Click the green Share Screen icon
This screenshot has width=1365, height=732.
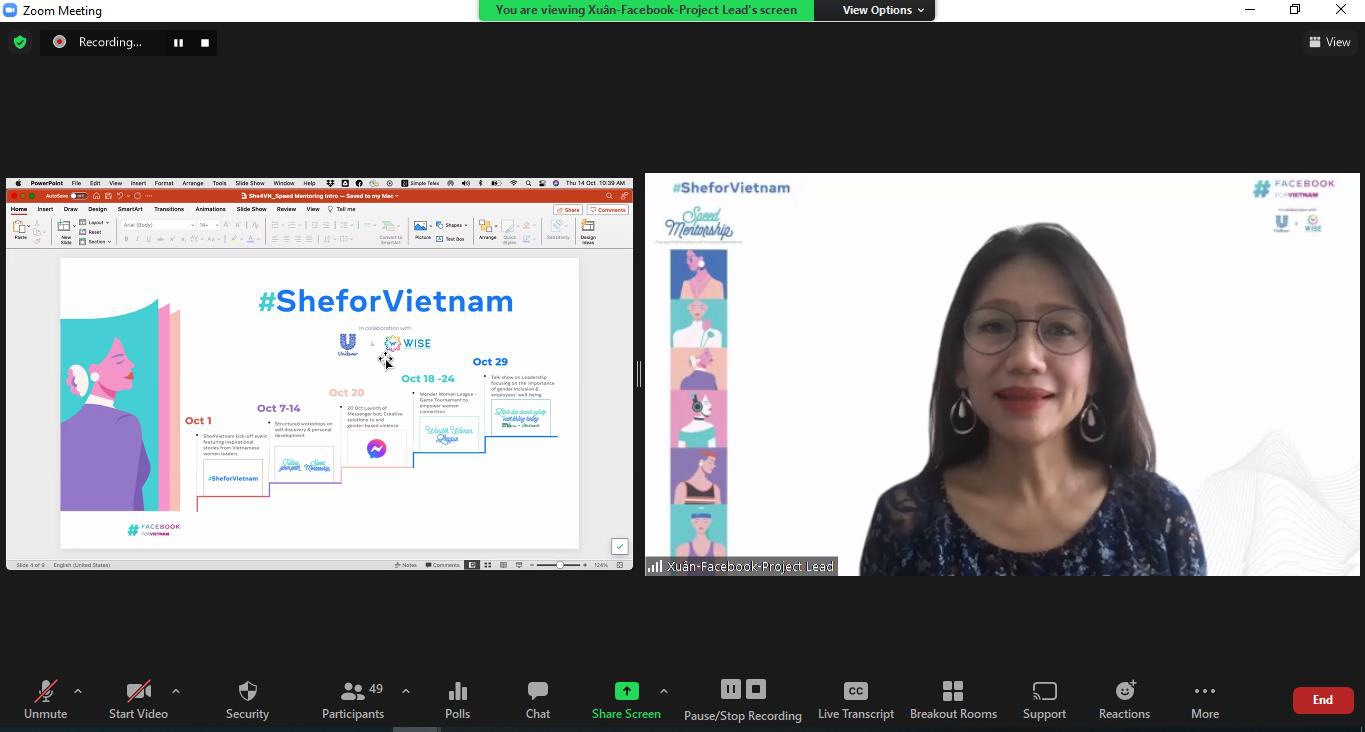point(626,691)
